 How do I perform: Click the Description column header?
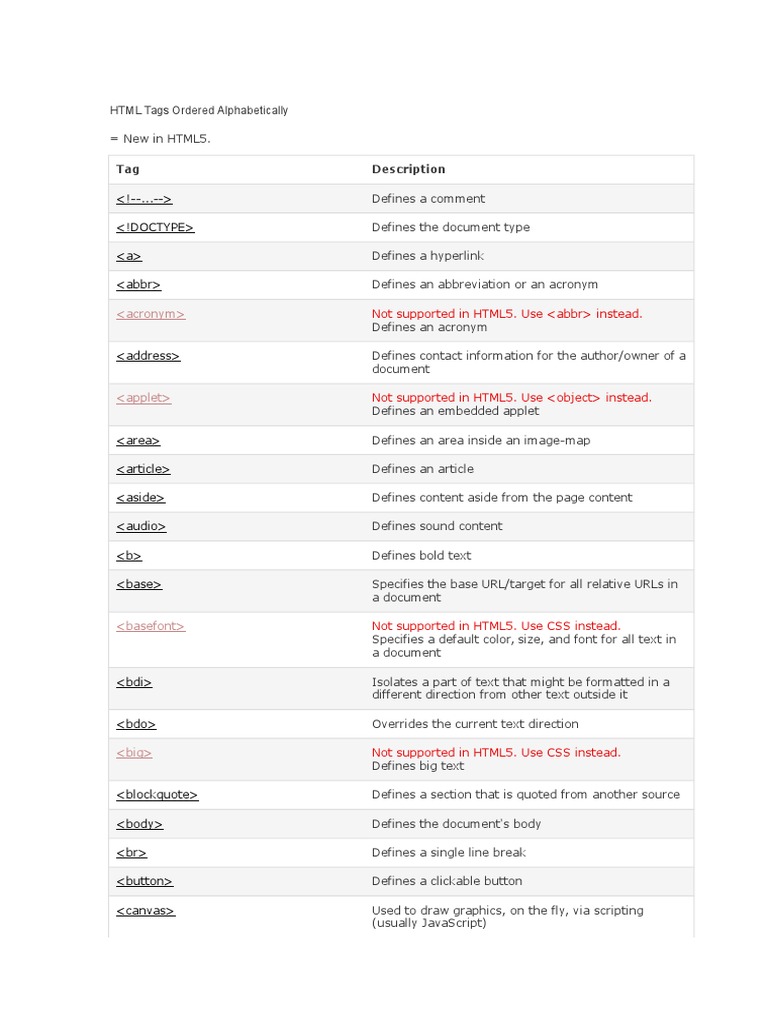[408, 169]
